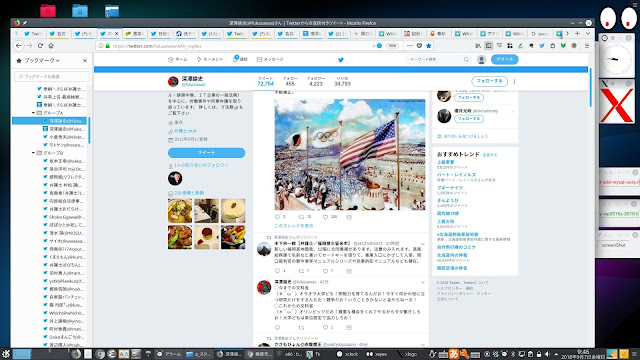Follow the first suggested user in sidebar
Screen dimensions: 640x360
[469, 98]
